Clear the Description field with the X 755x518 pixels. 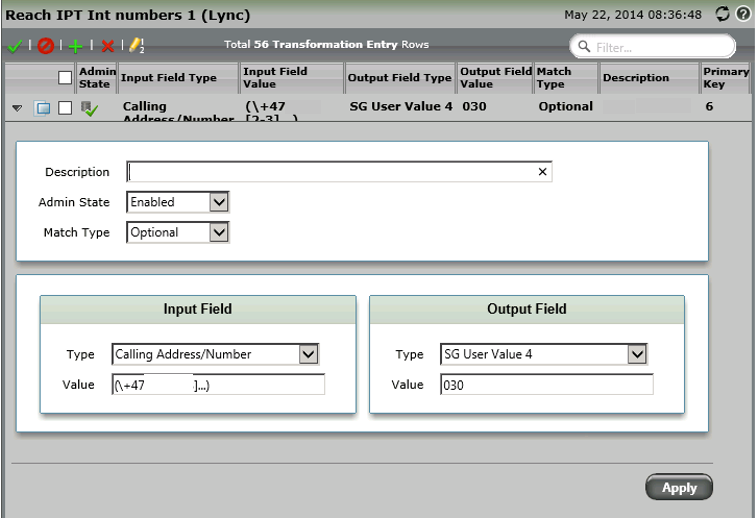tap(542, 172)
